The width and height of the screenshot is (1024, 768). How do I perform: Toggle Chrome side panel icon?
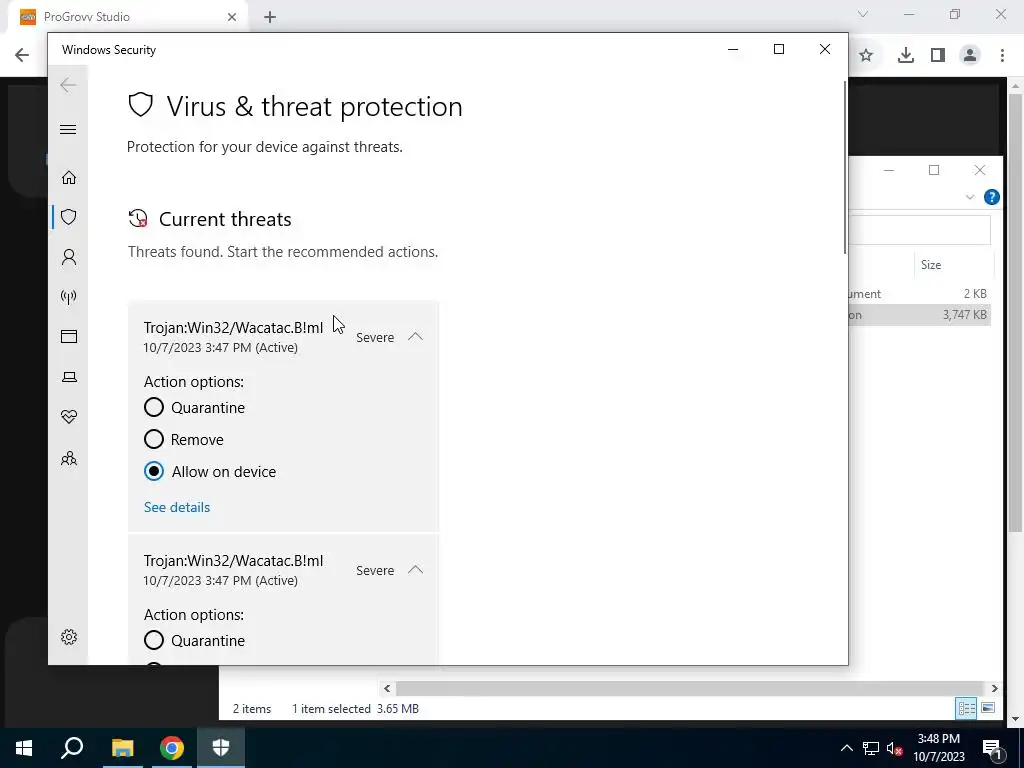938,56
